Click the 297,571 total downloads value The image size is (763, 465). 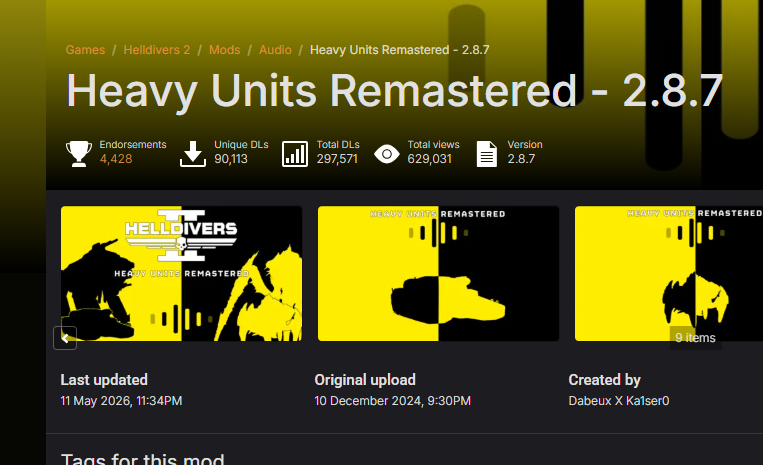(337, 159)
